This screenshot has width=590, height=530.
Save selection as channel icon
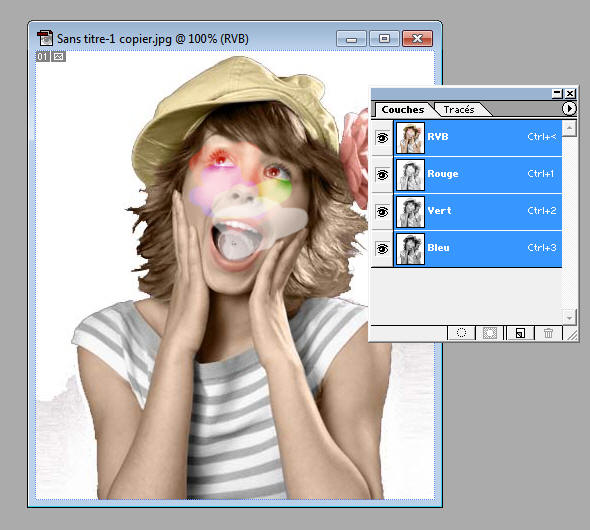pyautogui.click(x=490, y=333)
